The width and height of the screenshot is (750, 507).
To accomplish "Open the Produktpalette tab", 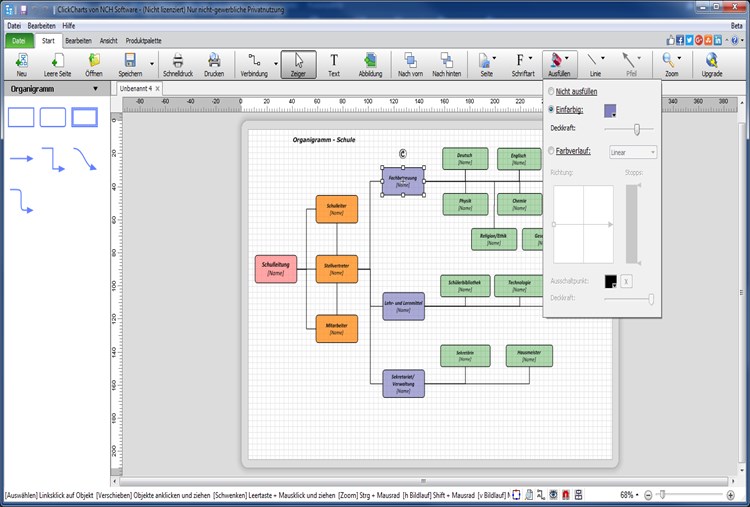I will tap(143, 41).
